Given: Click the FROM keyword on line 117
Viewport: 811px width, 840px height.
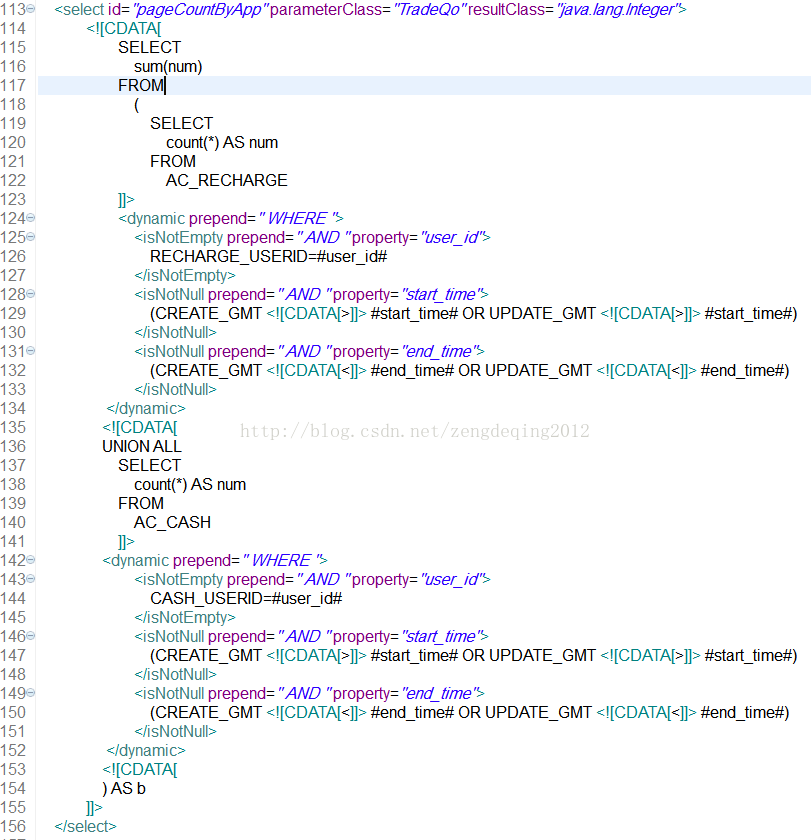Looking at the screenshot, I should [x=141, y=86].
